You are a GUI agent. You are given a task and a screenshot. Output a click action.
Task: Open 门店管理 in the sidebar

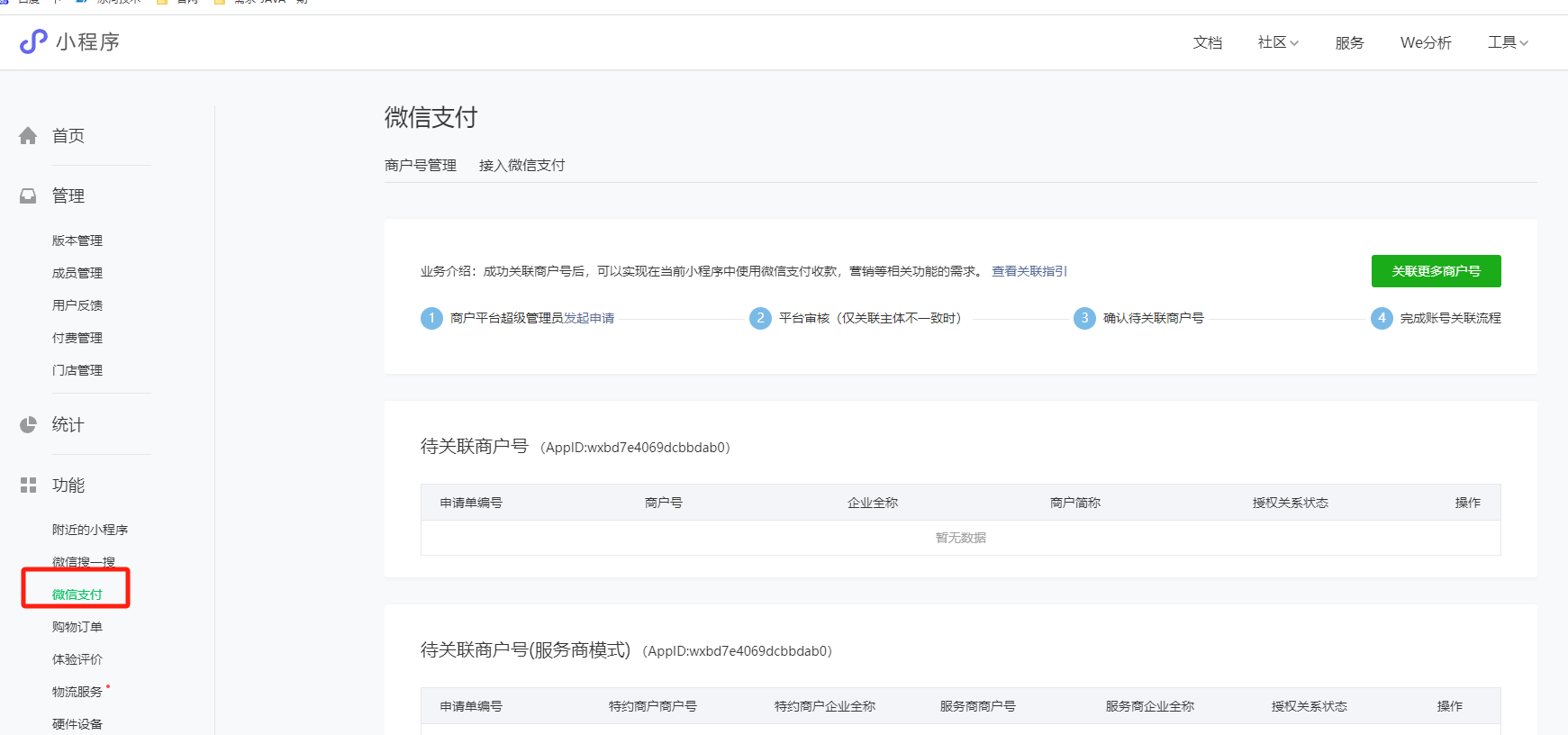77,370
